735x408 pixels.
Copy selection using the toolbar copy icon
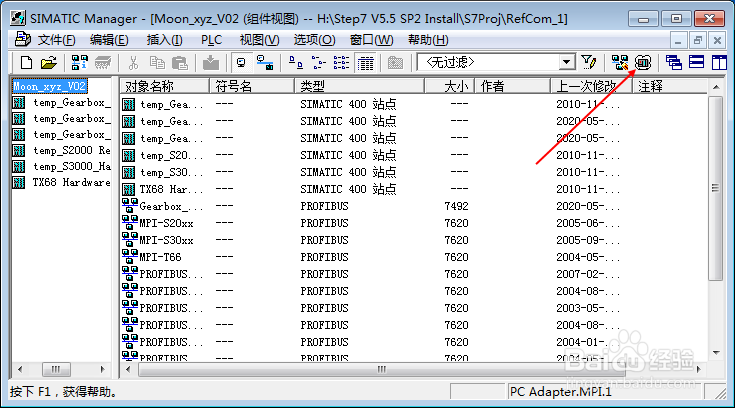point(157,62)
